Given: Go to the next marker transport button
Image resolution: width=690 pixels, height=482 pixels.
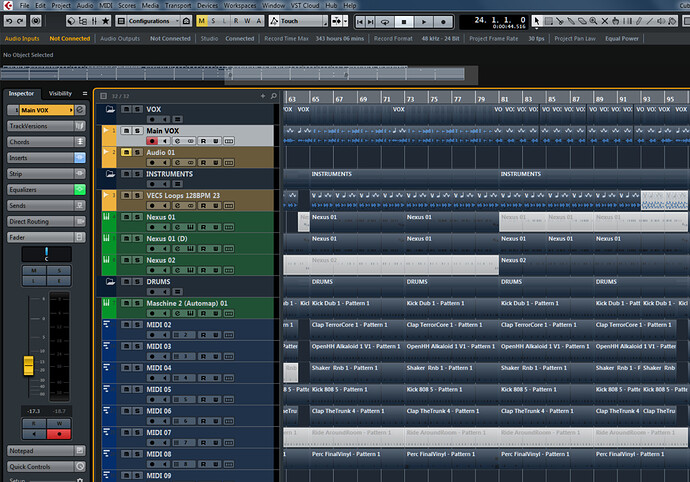Looking at the screenshot, I should (x=371, y=21).
